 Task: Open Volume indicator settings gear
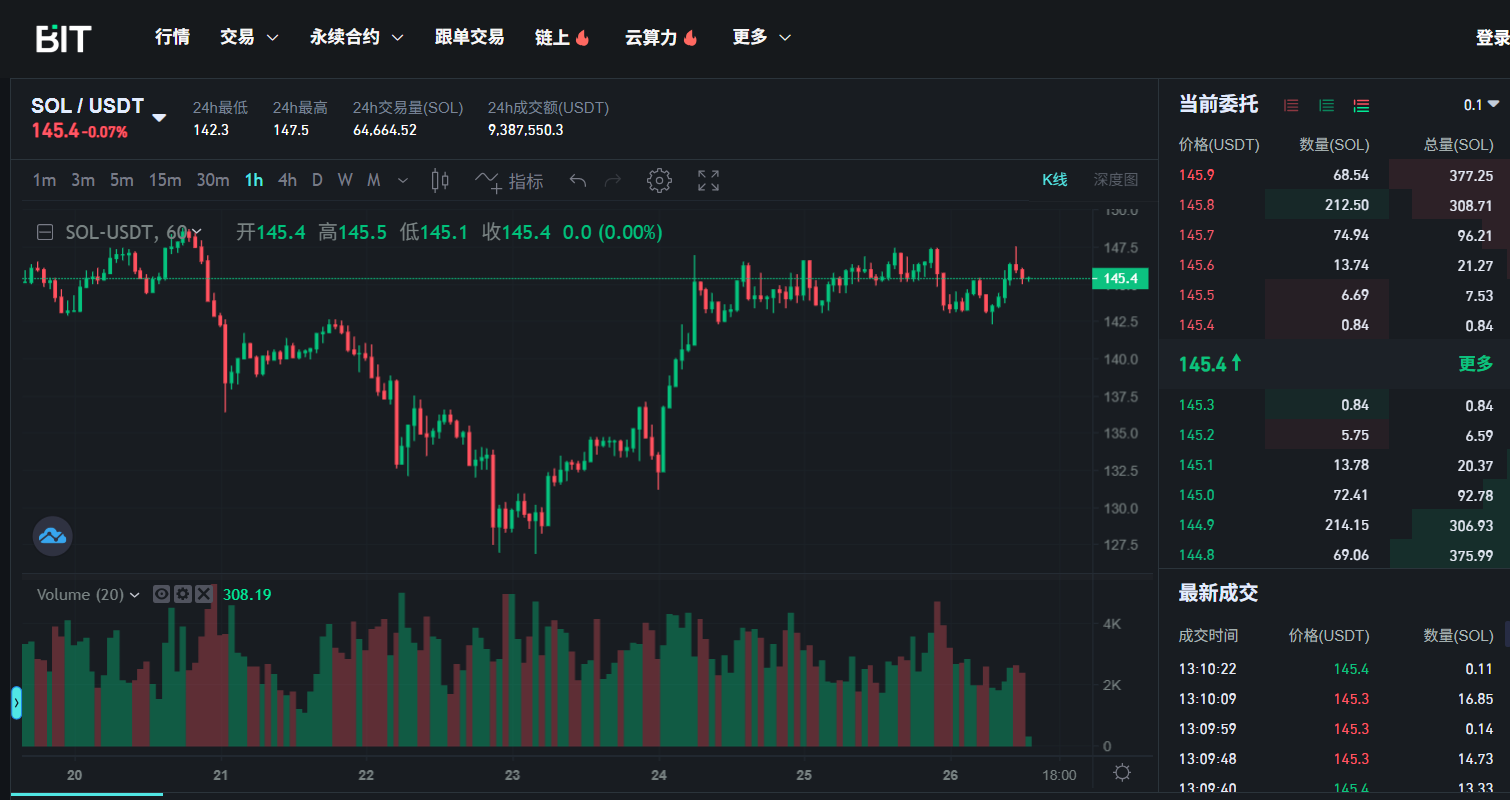coord(182,594)
